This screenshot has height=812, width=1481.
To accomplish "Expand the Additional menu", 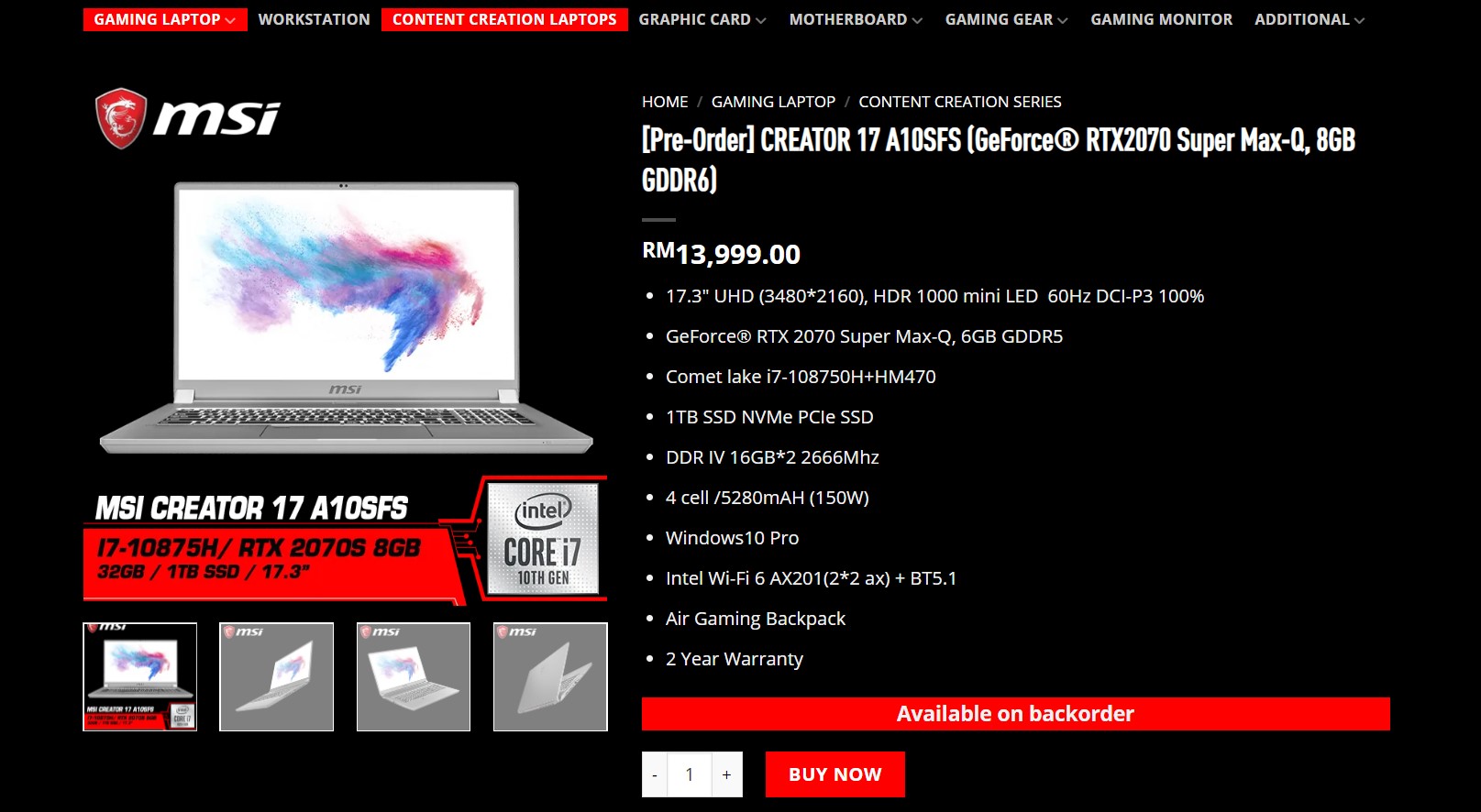I will point(1310,19).
